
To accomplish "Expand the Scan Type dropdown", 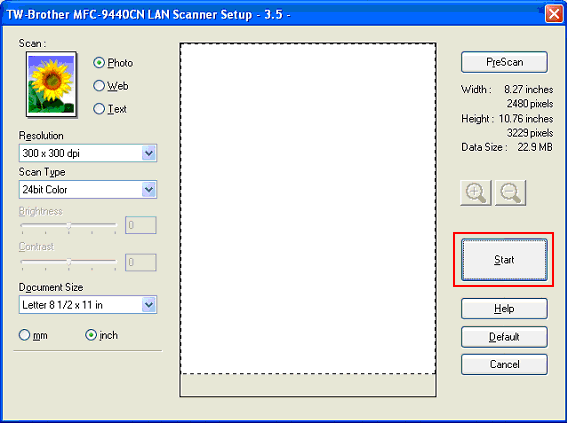I will [x=88, y=189].
